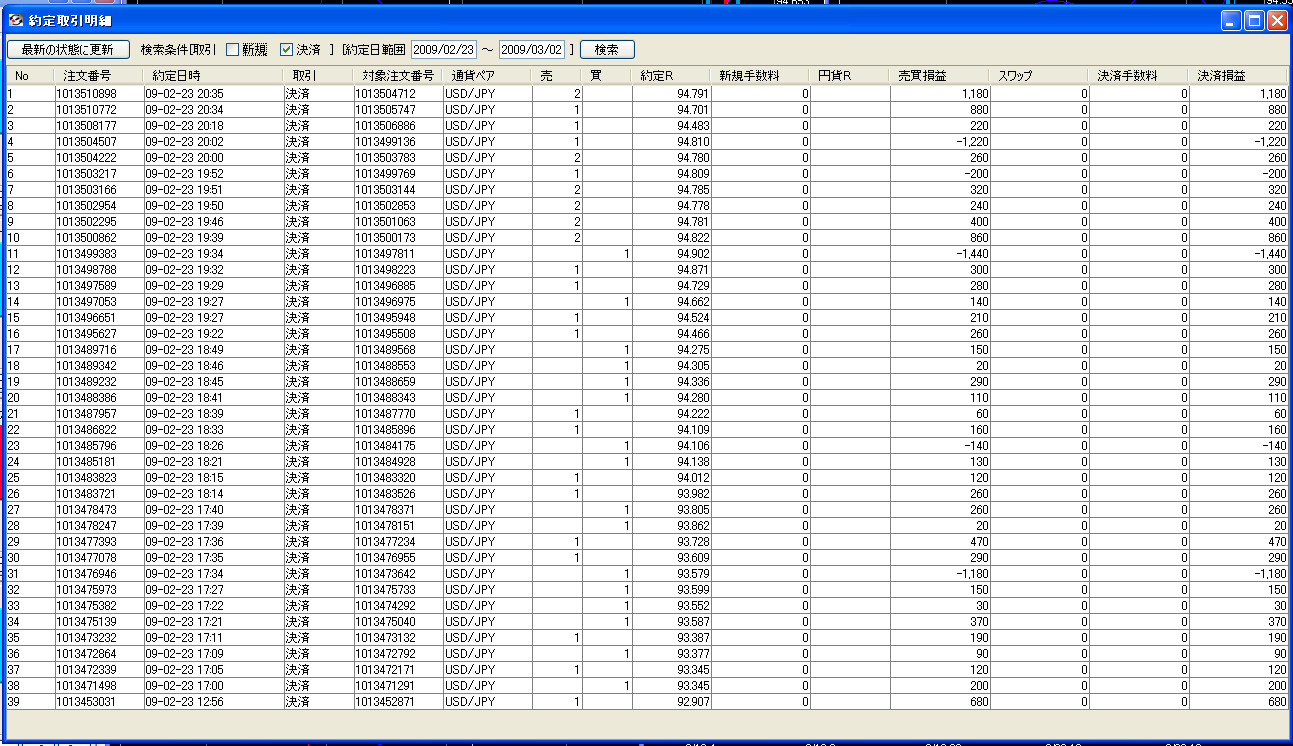Click the 約定R column header

click(x=672, y=76)
